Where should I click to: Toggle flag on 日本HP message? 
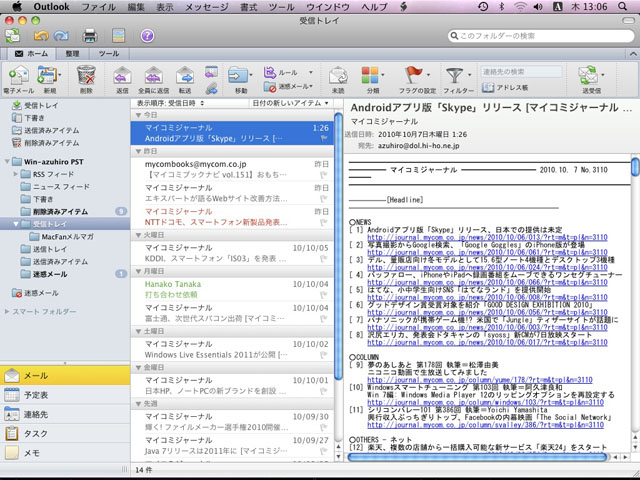pos(324,391)
